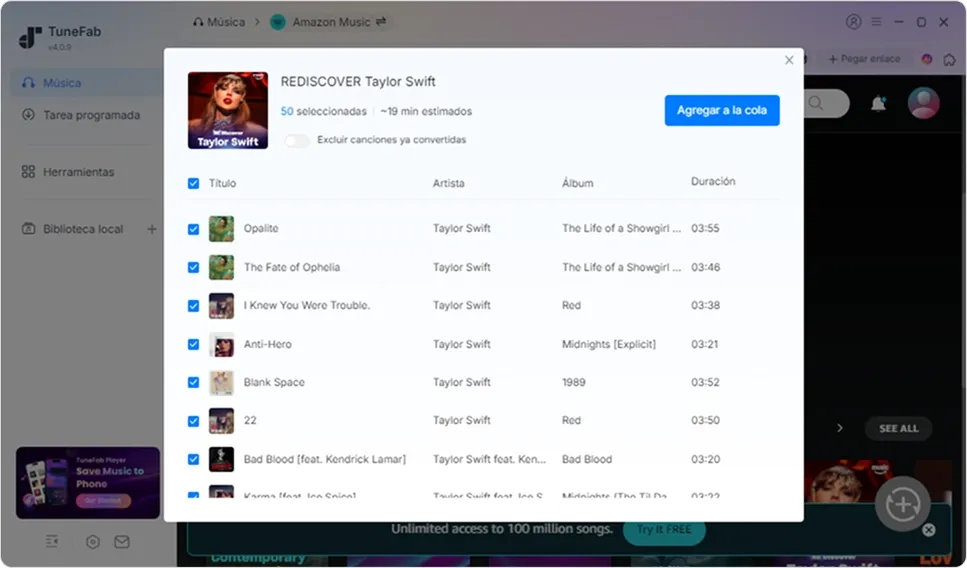Open the user account icon in title bar
967x568 pixels.
coord(853,22)
